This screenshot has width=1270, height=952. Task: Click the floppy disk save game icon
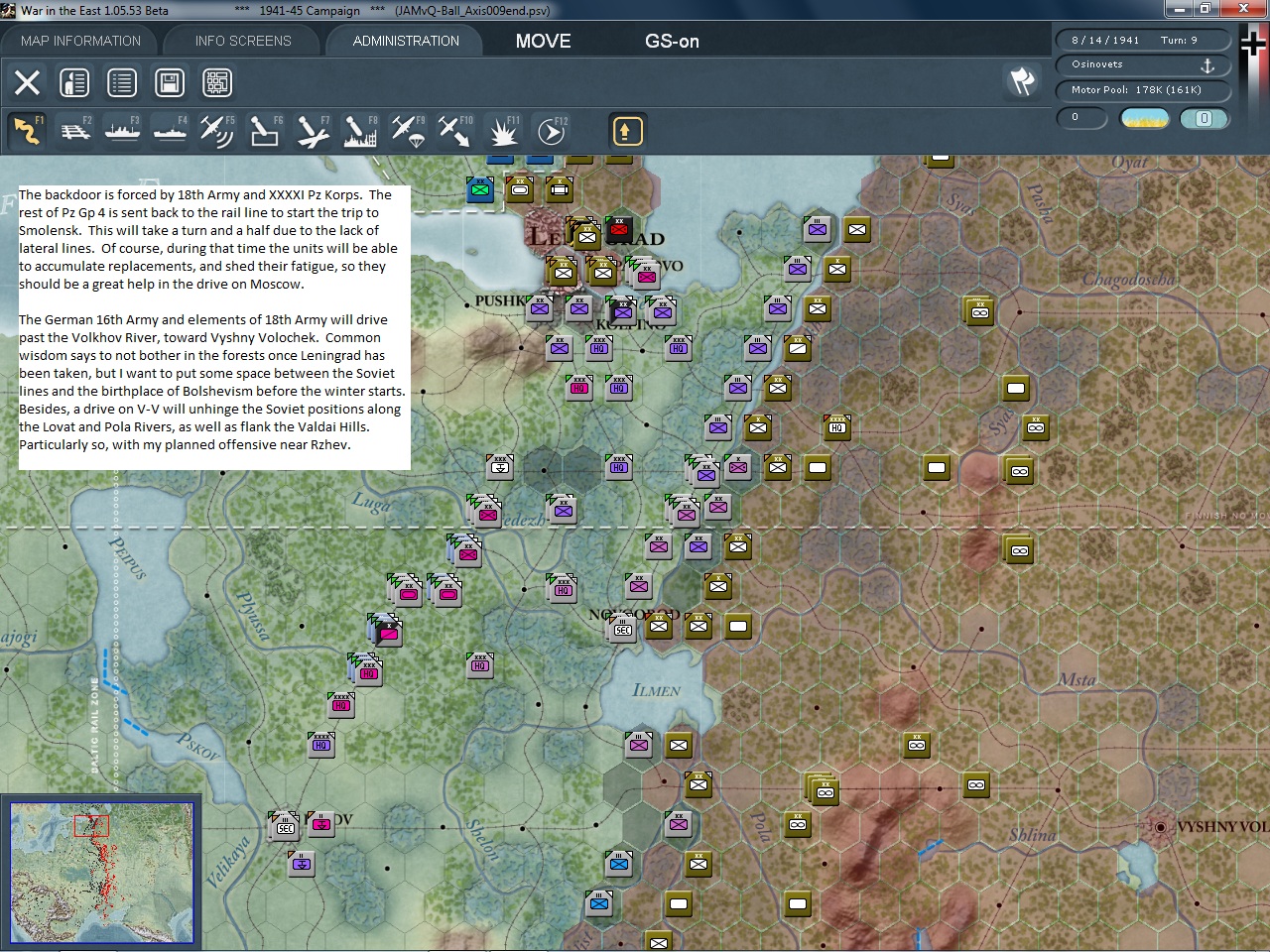170,82
